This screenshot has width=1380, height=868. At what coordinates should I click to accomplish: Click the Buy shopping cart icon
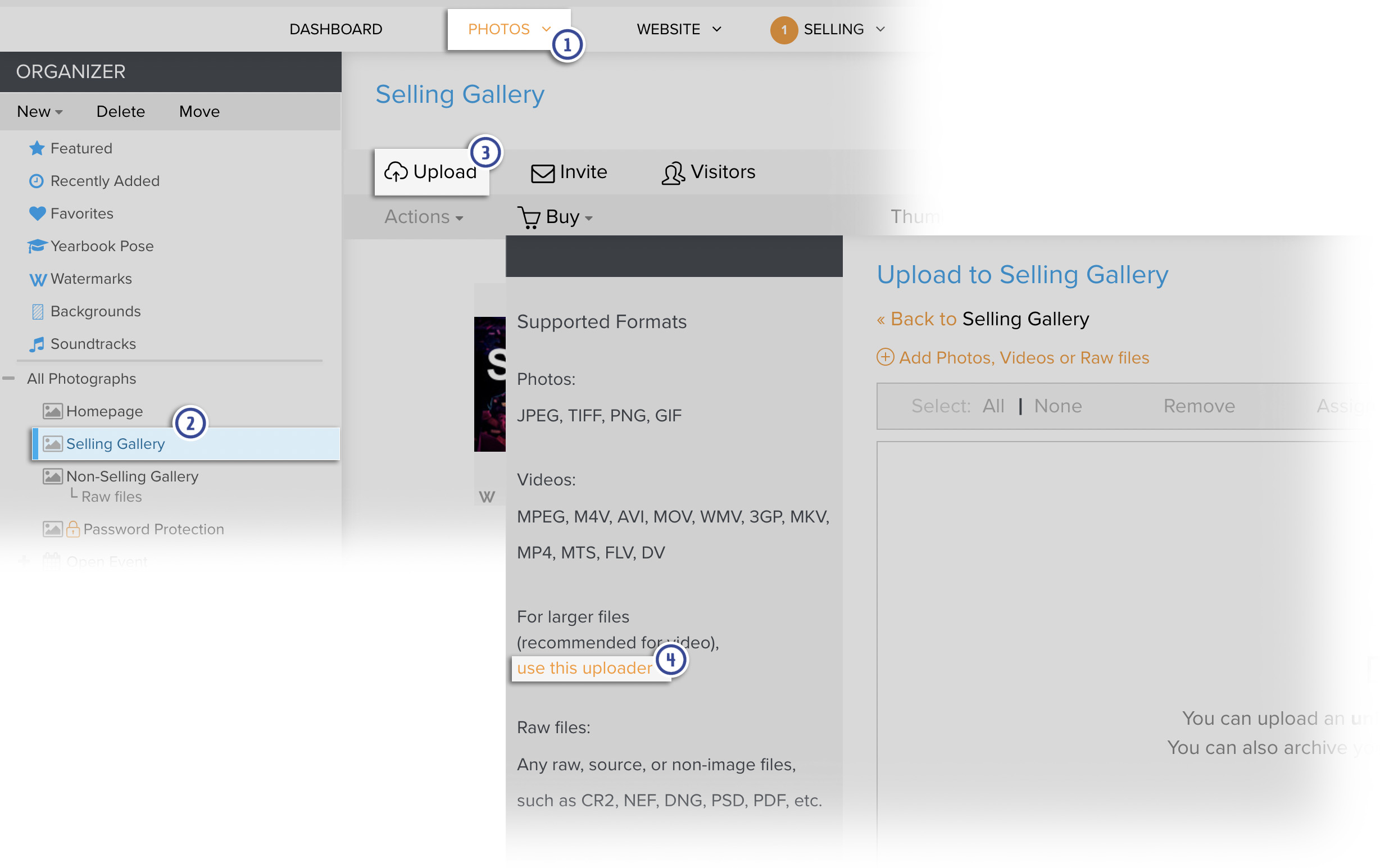pos(528,218)
